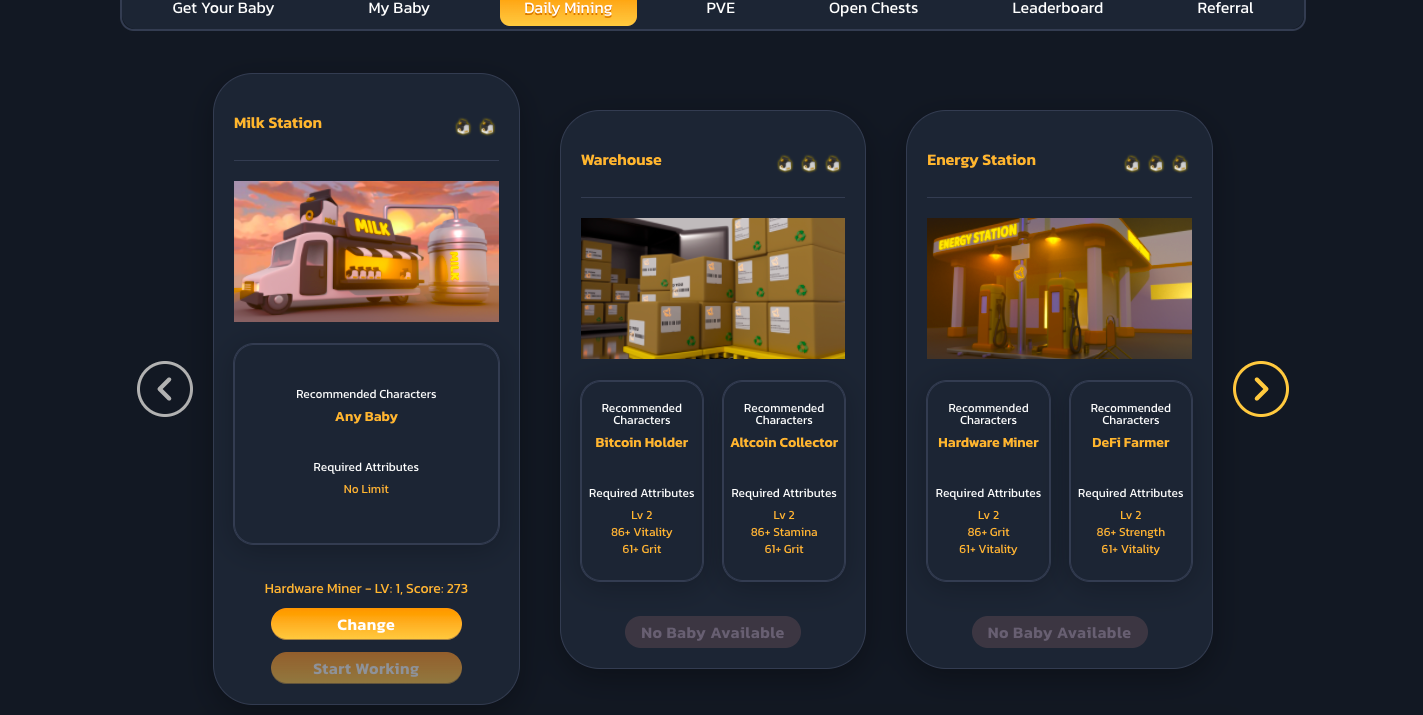Click second difficulty icon on Warehouse card
This screenshot has width=1423, height=715.
coord(809,163)
